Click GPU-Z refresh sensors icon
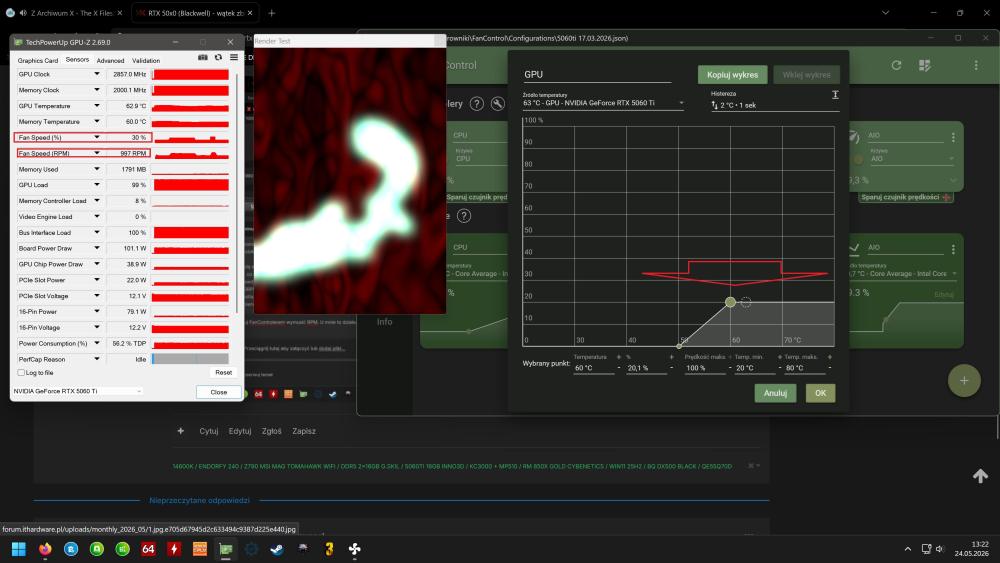 [218, 57]
